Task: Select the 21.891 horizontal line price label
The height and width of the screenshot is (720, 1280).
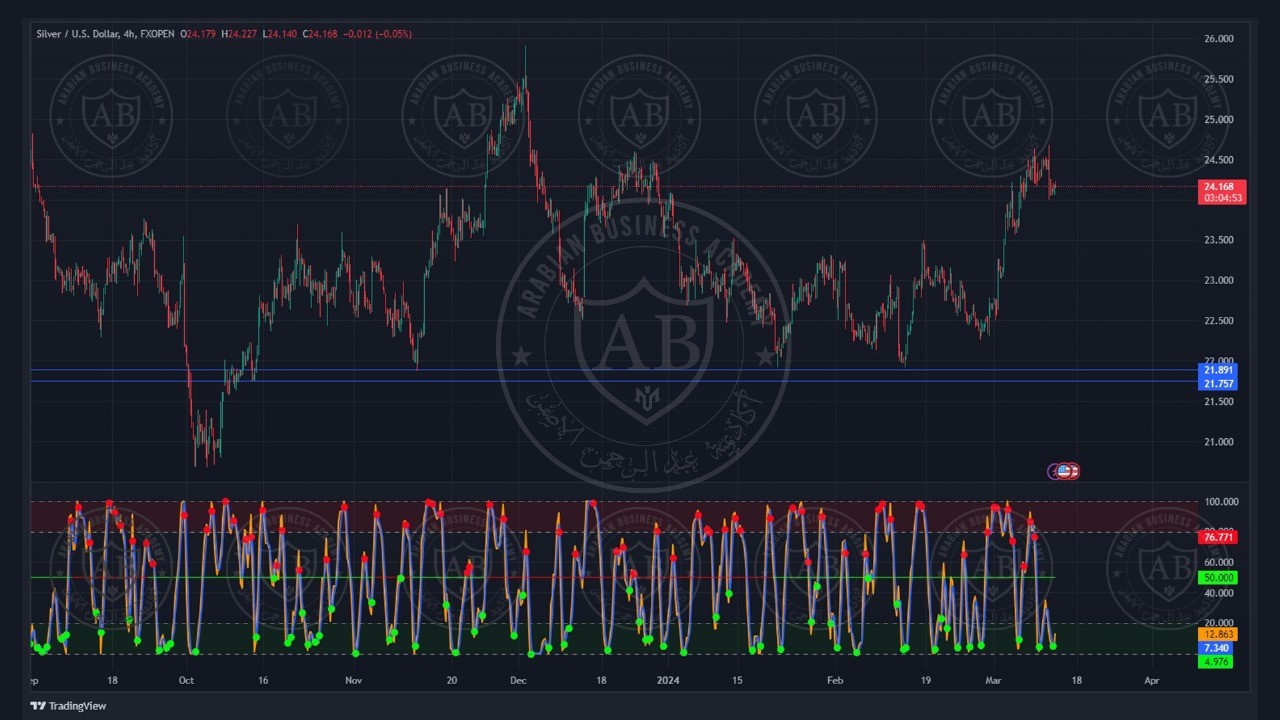Action: coord(1219,370)
